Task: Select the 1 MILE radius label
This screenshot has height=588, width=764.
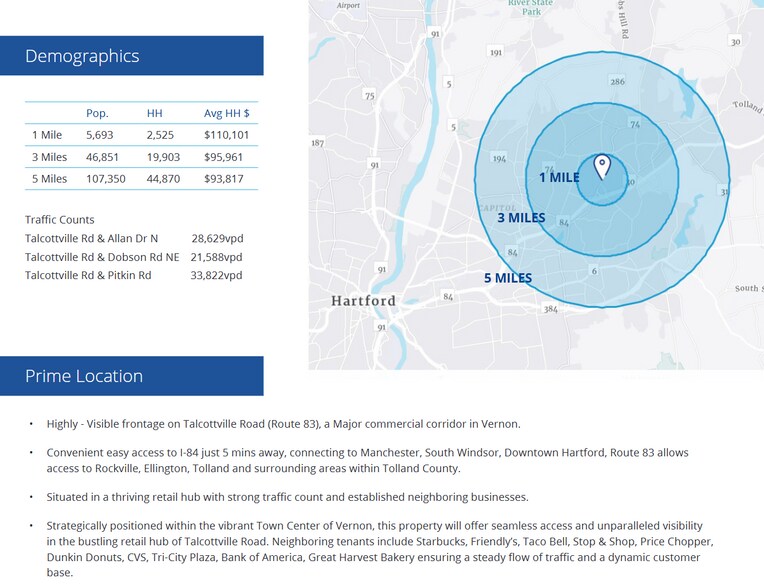Action: pyautogui.click(x=559, y=178)
